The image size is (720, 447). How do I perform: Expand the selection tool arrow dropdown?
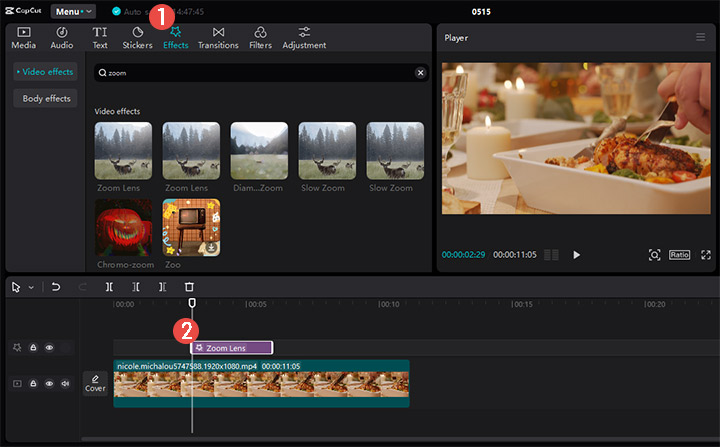coord(31,287)
